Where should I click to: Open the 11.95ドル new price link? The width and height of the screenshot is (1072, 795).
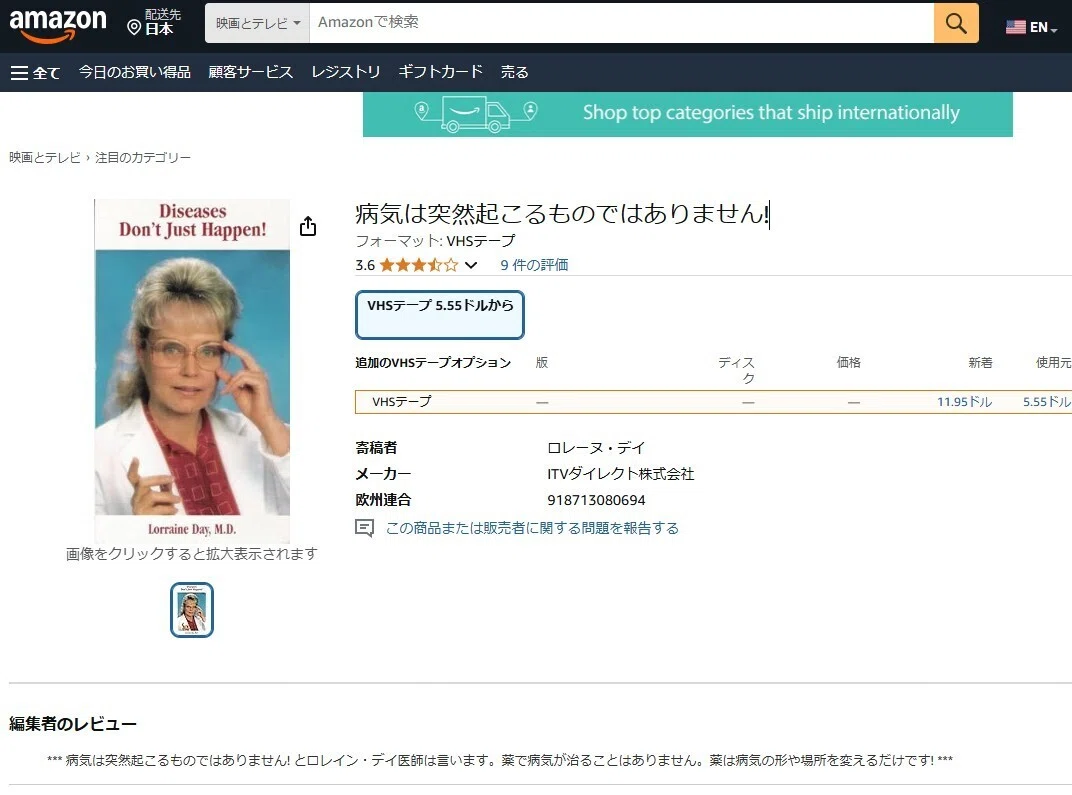pyautogui.click(x=964, y=402)
